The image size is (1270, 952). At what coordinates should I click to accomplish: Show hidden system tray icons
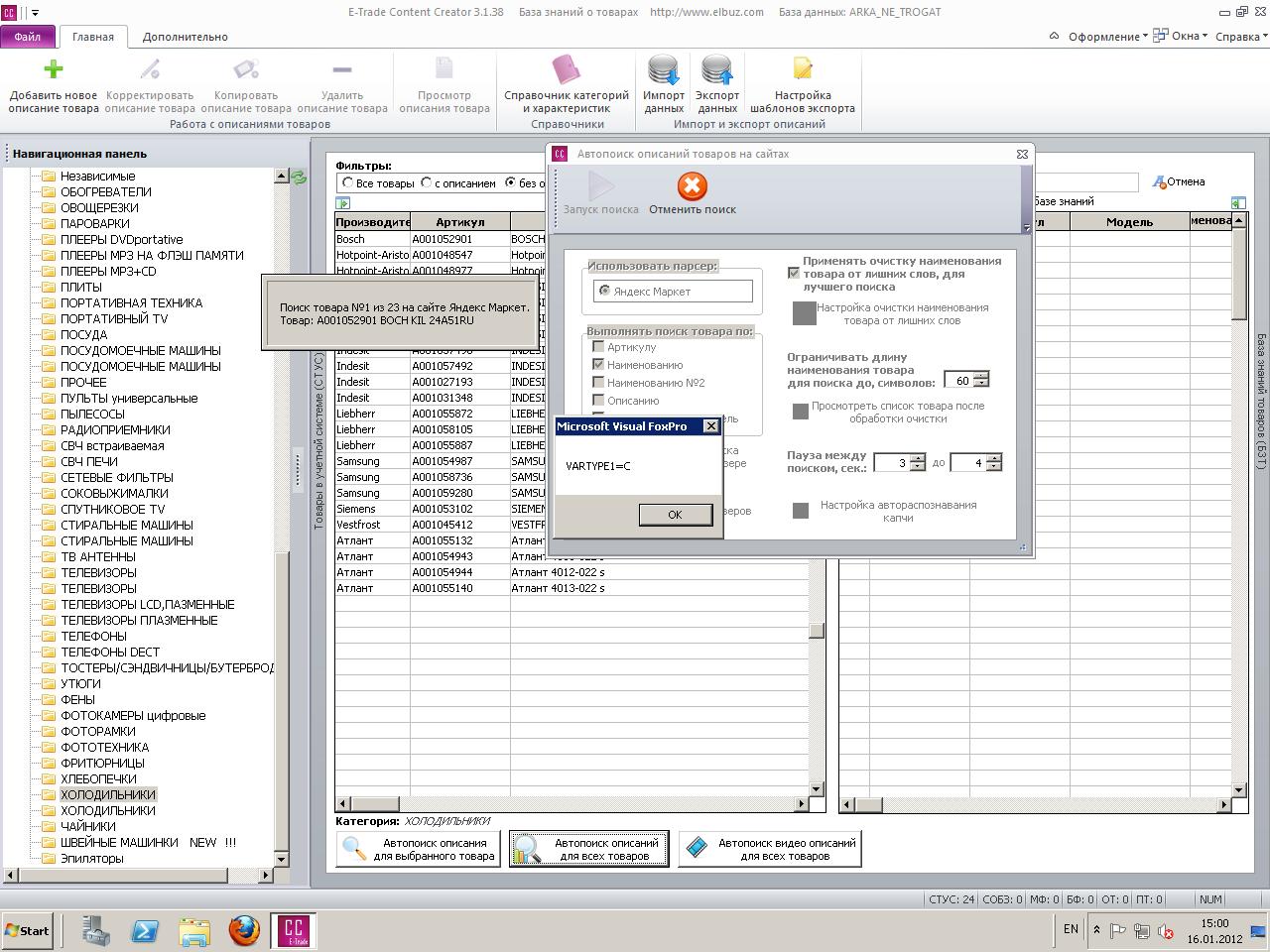pyautogui.click(x=1096, y=930)
